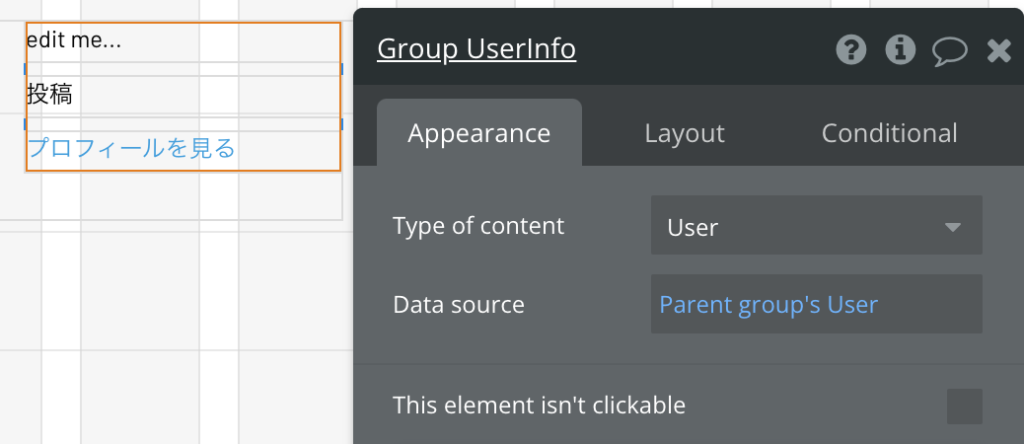This screenshot has width=1024, height=444.
Task: Open the question mark help icon
Action: pyautogui.click(x=851, y=50)
